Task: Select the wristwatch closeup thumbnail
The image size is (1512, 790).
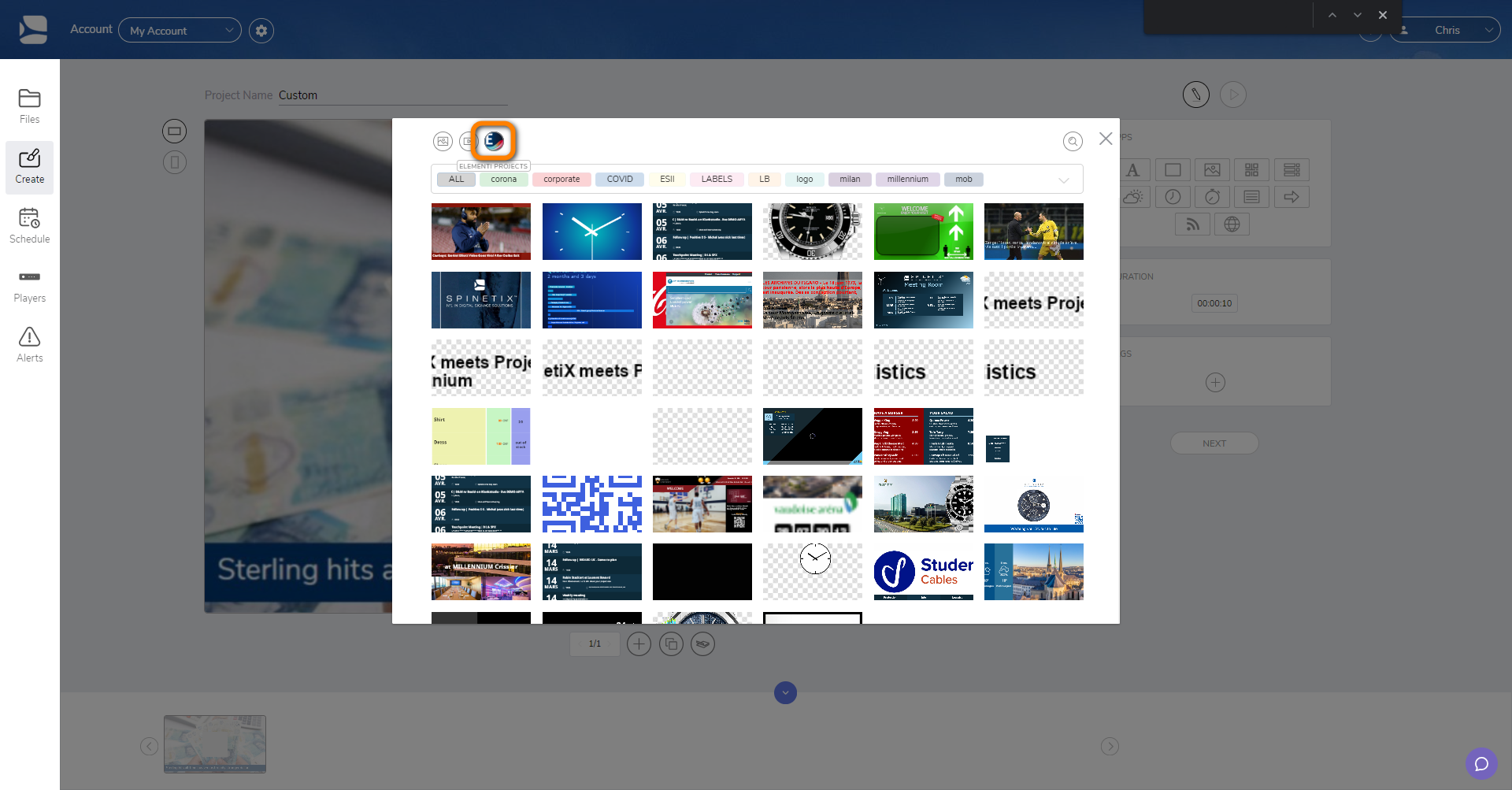Action: tap(813, 232)
